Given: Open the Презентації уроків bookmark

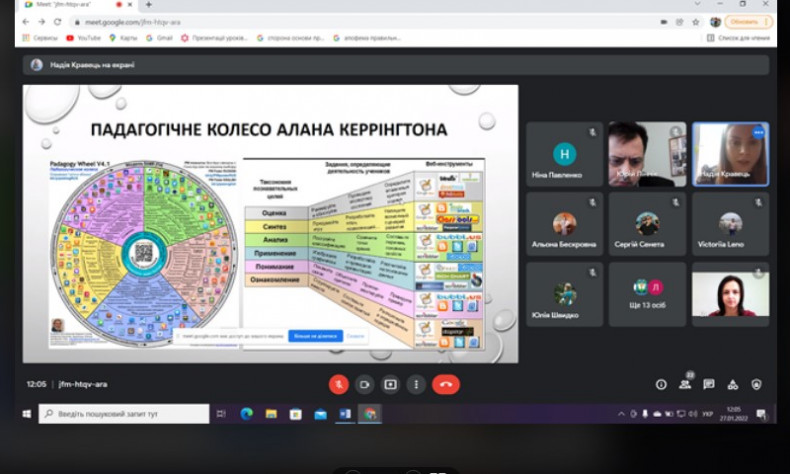Looking at the screenshot, I should tap(215, 38).
